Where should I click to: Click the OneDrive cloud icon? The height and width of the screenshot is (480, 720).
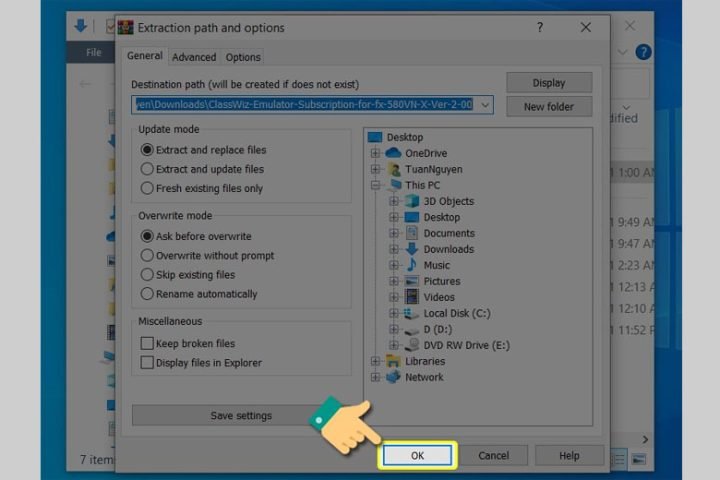(393, 153)
